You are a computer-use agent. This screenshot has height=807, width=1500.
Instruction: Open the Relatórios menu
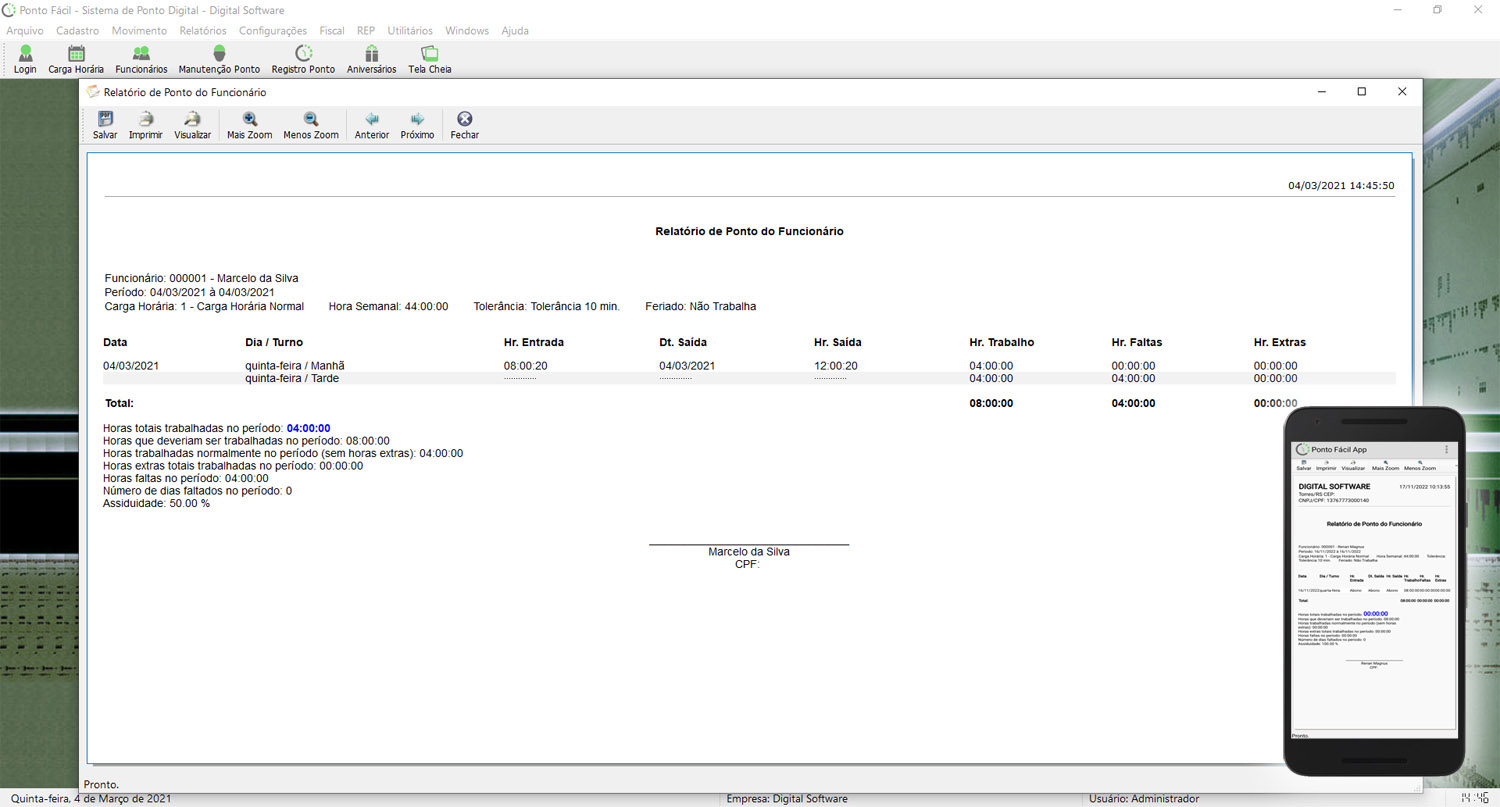click(x=203, y=31)
